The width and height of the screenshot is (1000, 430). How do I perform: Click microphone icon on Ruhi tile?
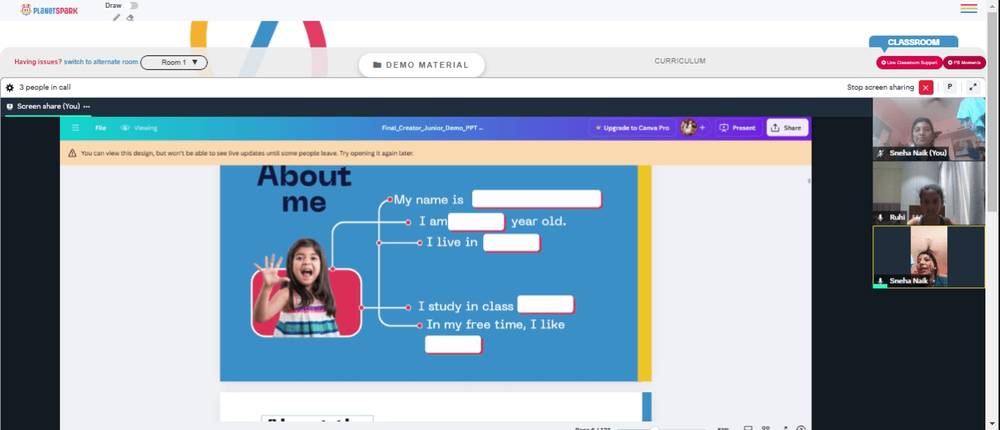(x=881, y=218)
